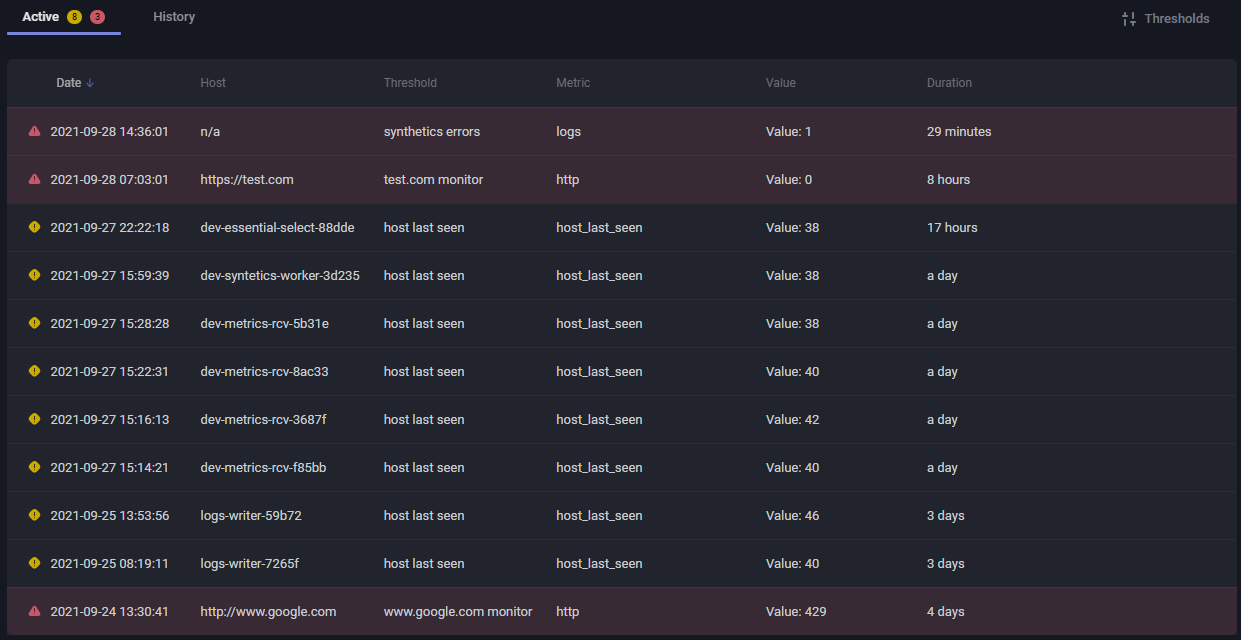Viewport: 1241px width, 640px height.
Task: Switch to the History tab
Action: pos(174,17)
